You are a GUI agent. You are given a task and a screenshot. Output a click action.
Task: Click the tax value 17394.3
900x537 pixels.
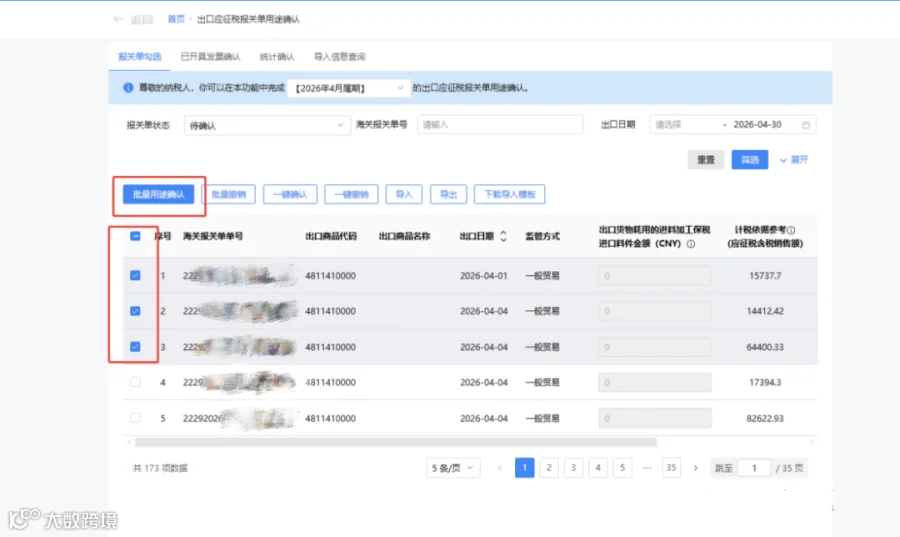click(x=765, y=382)
